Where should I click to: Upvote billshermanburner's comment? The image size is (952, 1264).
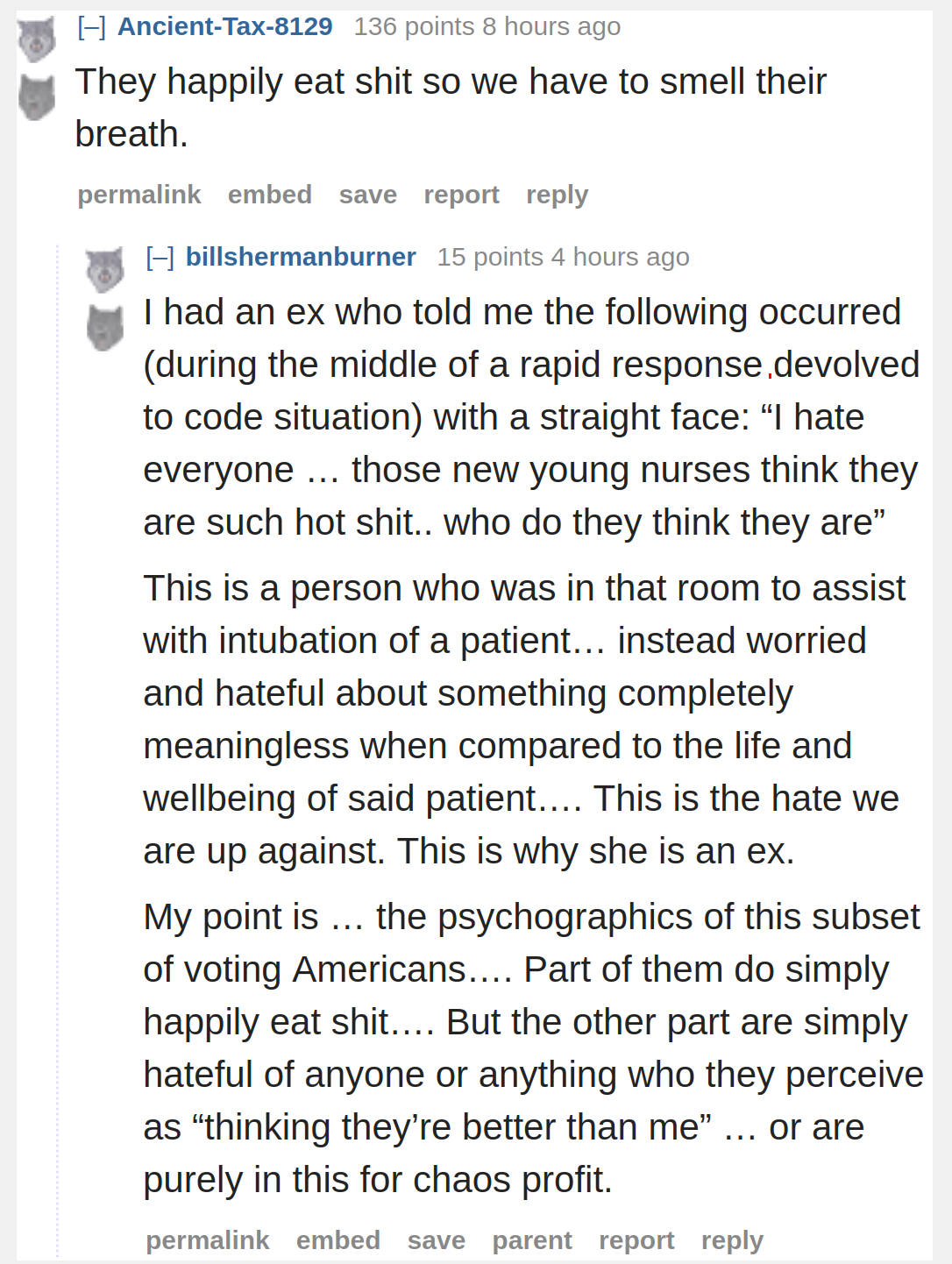[x=105, y=270]
